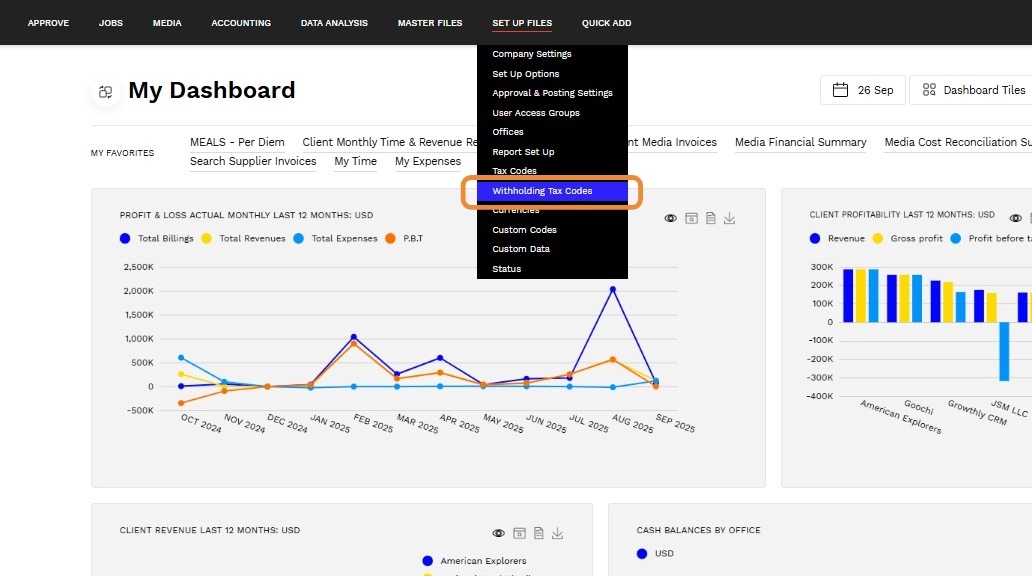1032x576 pixels.
Task: Click the OCT 2024 Total Expenses data point
Action: tap(181, 358)
